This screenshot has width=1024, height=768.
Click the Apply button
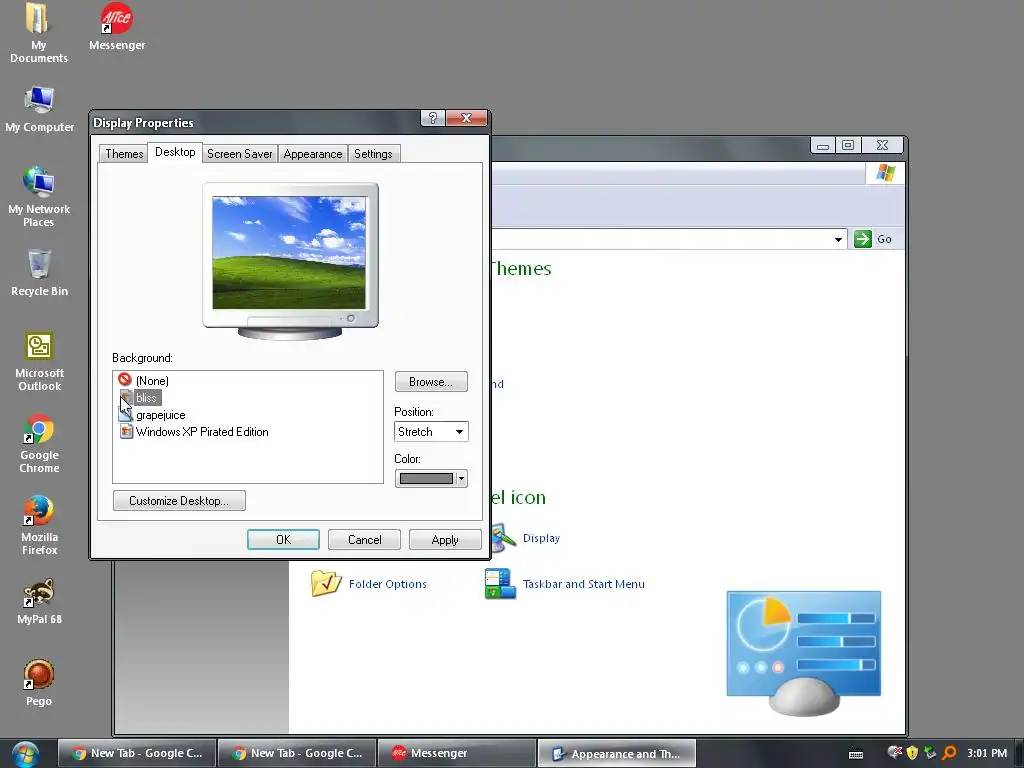(445, 540)
